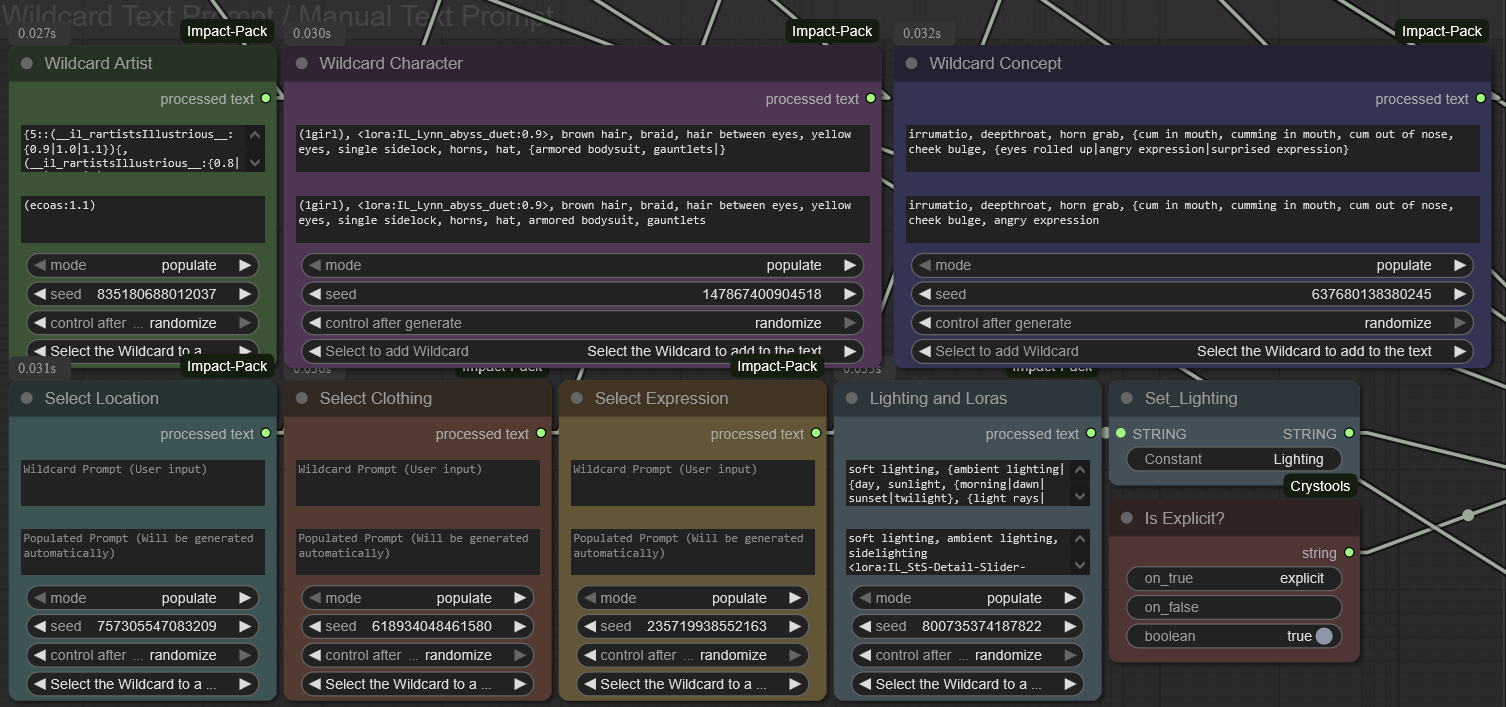Increase Wildcard Concept seed with right arrow
The image size is (1506, 707).
pyautogui.click(x=1460, y=294)
